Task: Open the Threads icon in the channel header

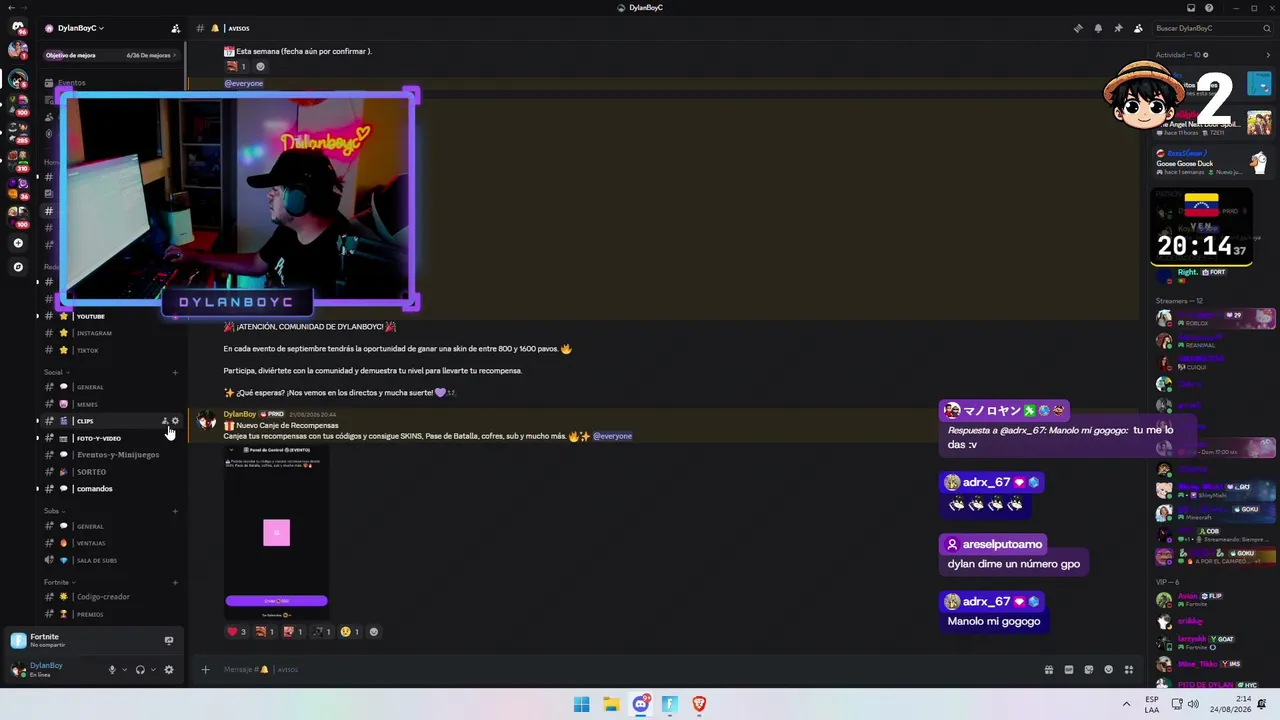Action: point(1078,28)
